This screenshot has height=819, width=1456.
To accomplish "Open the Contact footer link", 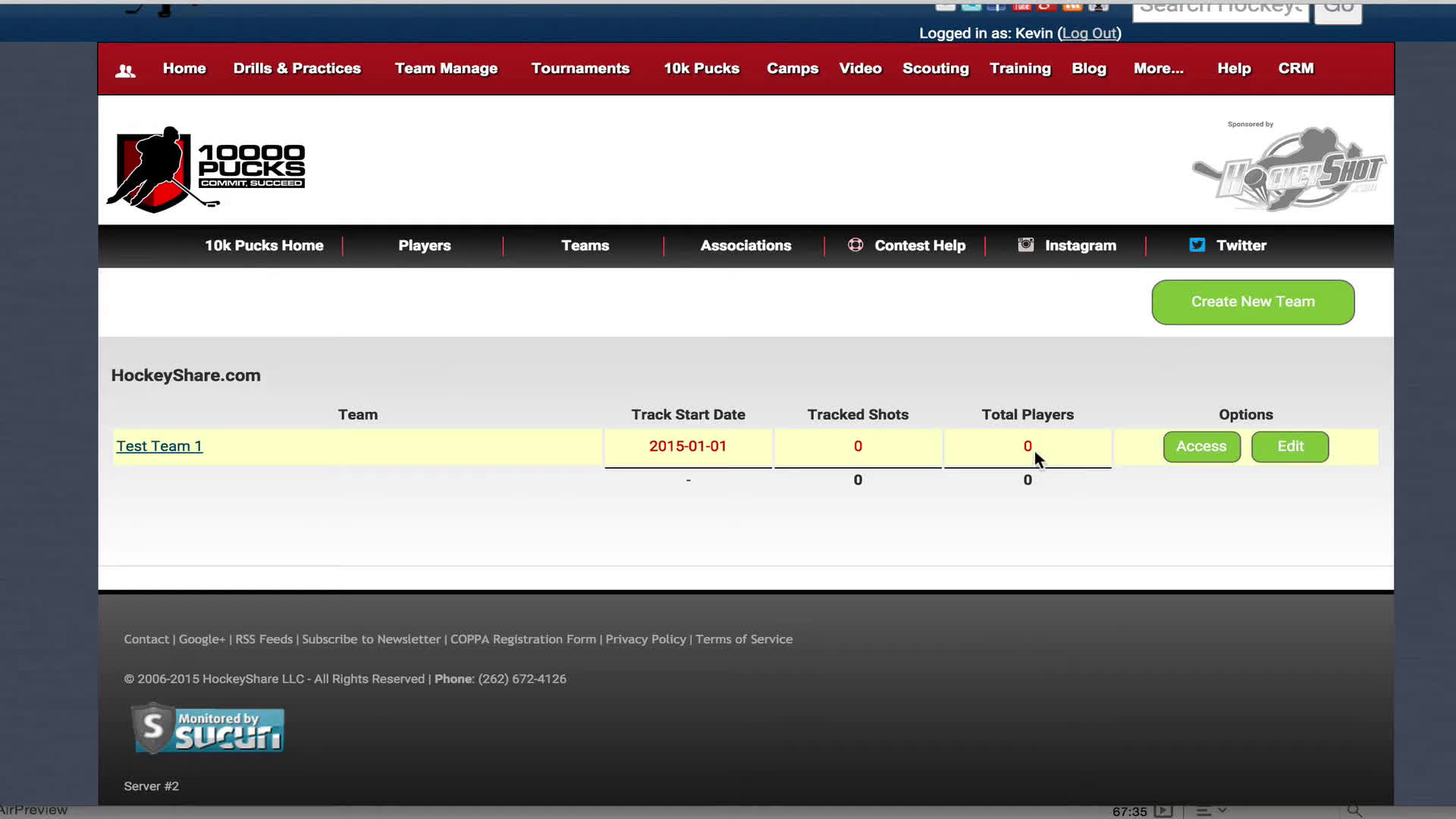I will [146, 639].
